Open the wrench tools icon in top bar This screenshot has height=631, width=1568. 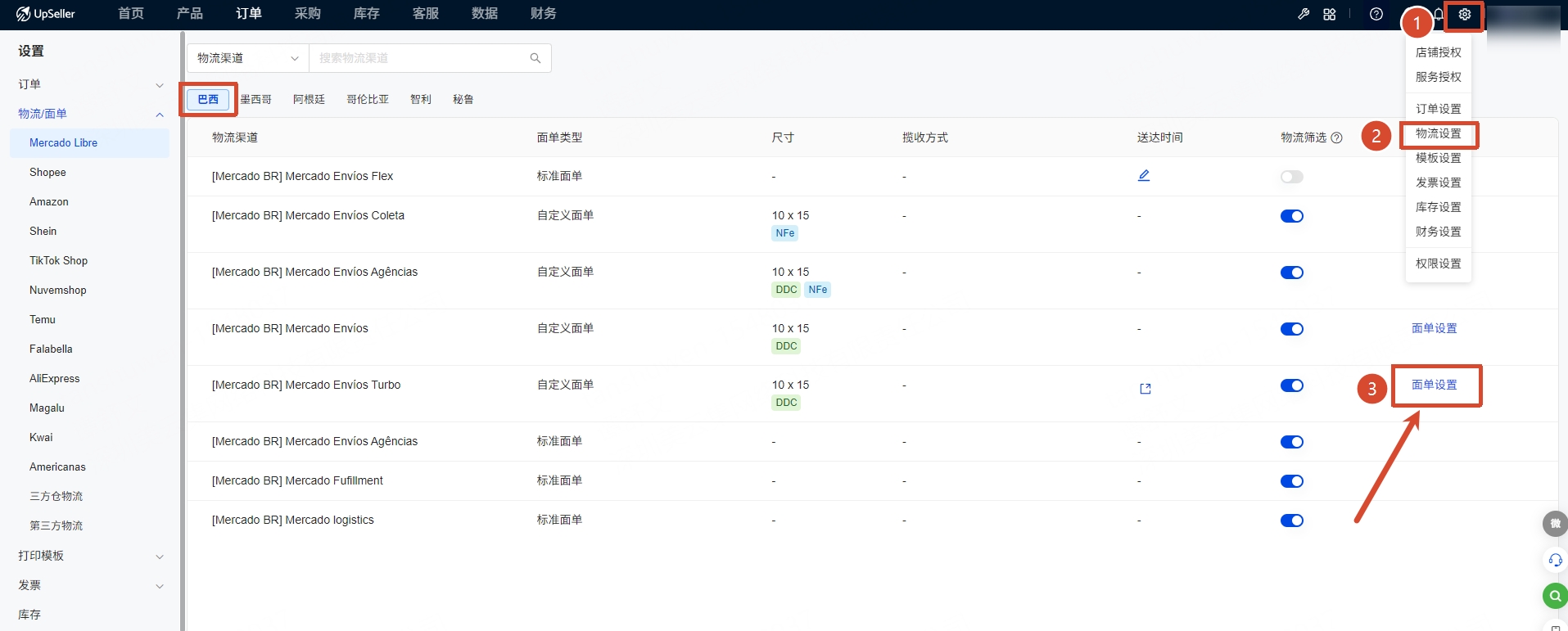[1304, 14]
